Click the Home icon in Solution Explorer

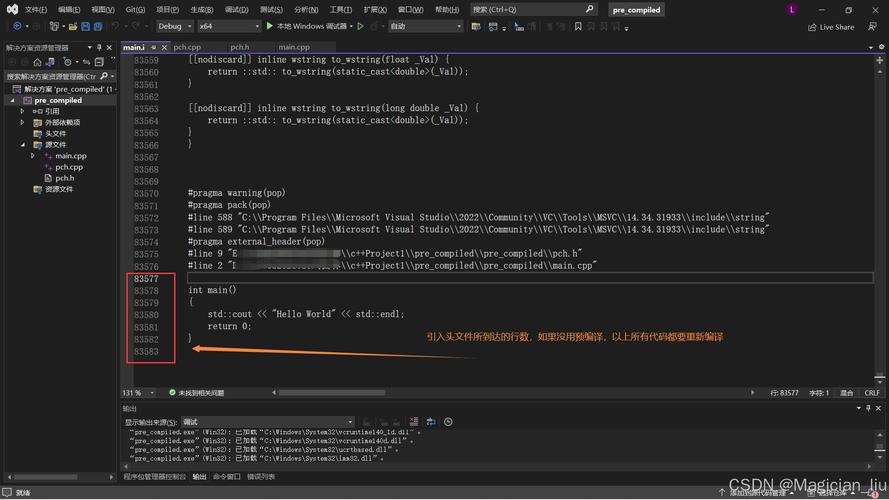37,62
